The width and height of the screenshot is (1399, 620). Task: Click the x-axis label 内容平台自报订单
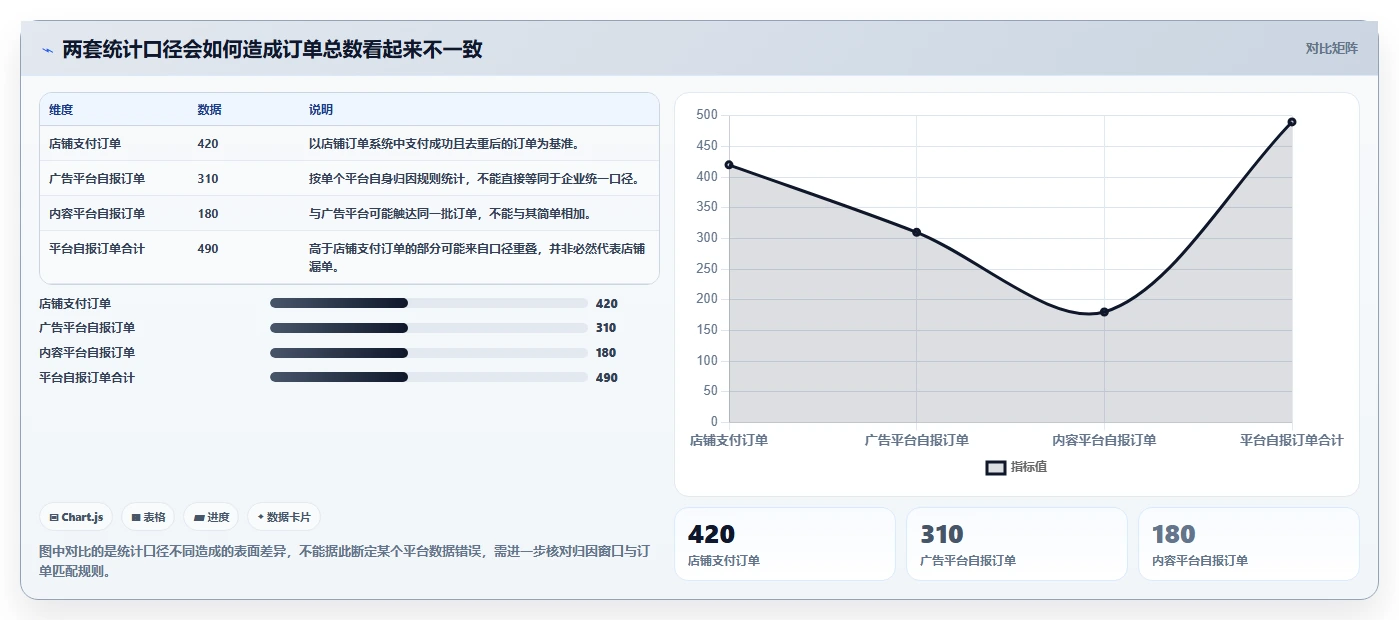[x=1104, y=440]
